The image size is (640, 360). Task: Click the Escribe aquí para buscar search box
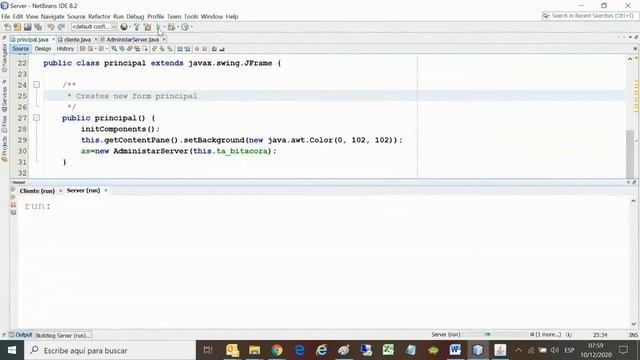point(110,350)
